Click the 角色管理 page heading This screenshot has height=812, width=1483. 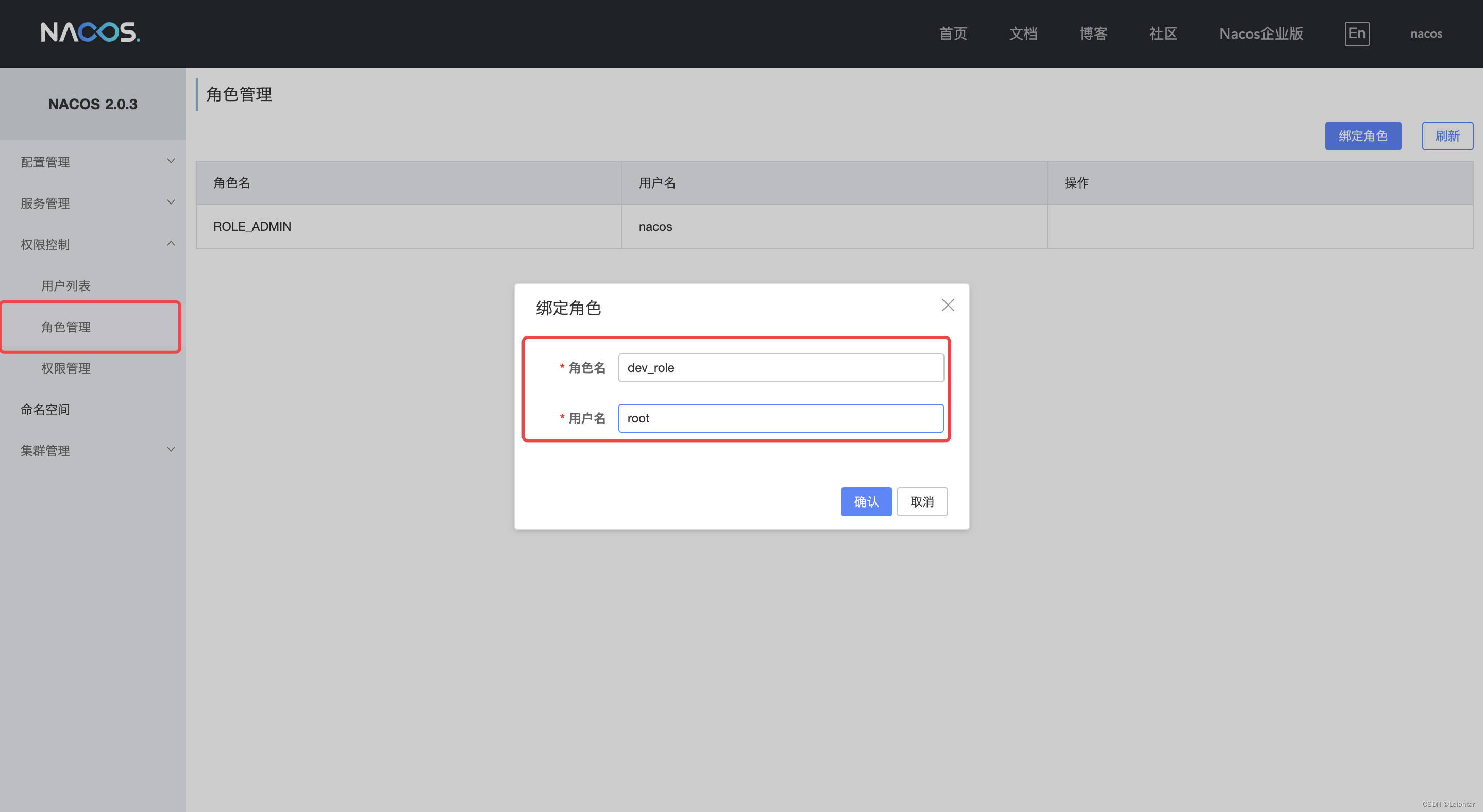239,94
